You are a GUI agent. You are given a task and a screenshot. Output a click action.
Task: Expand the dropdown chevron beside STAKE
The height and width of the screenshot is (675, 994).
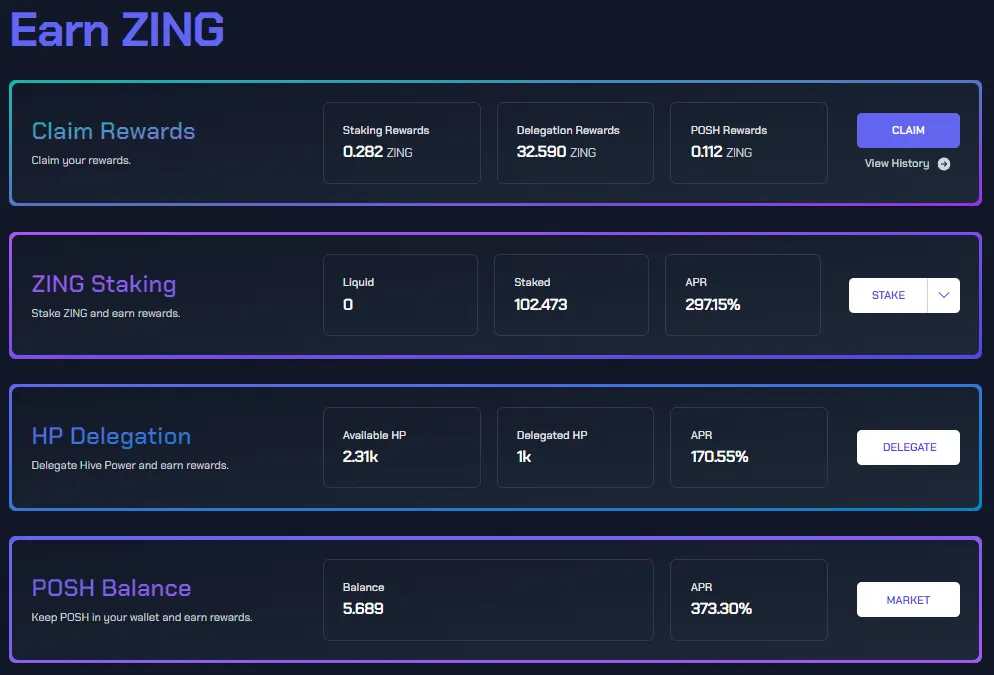(x=943, y=295)
